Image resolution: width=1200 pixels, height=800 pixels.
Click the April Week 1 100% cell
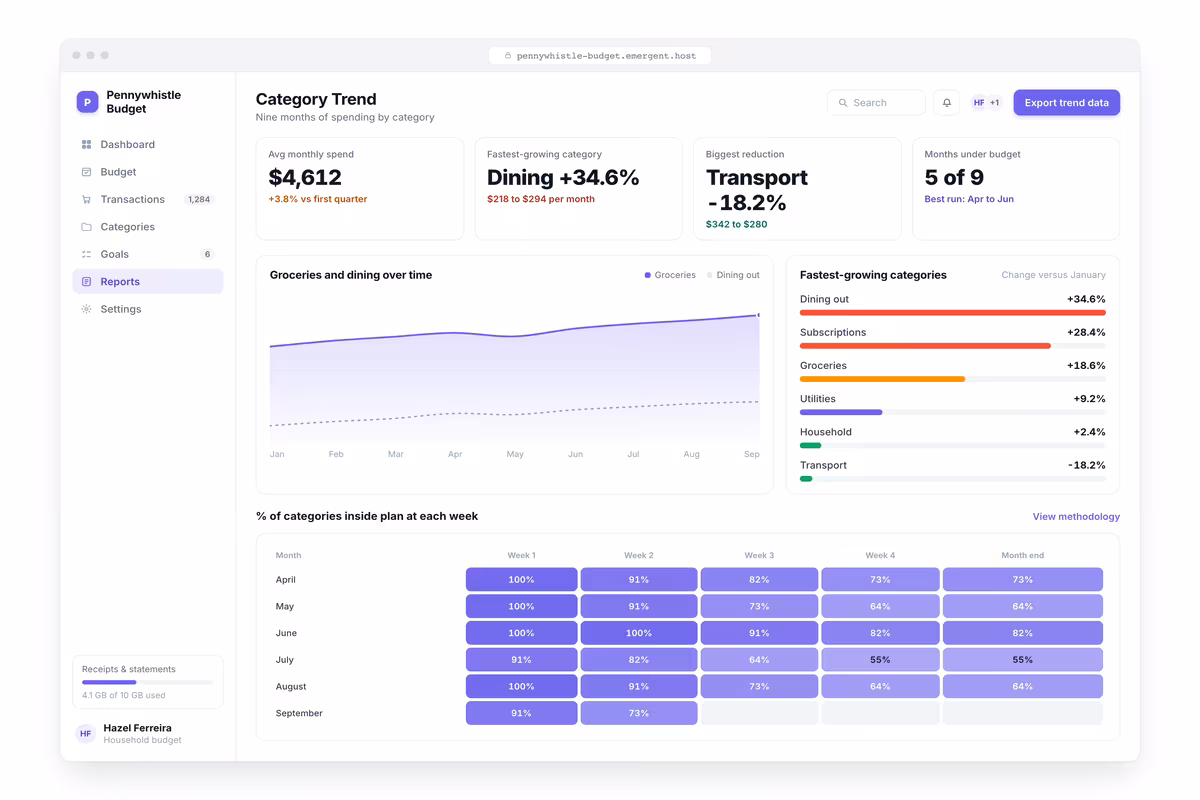pyautogui.click(x=521, y=580)
